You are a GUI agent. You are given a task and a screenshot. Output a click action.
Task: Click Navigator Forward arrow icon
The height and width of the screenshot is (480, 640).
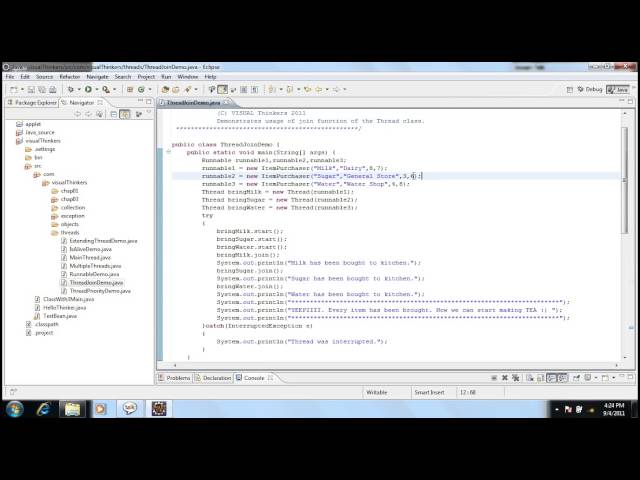[88, 114]
